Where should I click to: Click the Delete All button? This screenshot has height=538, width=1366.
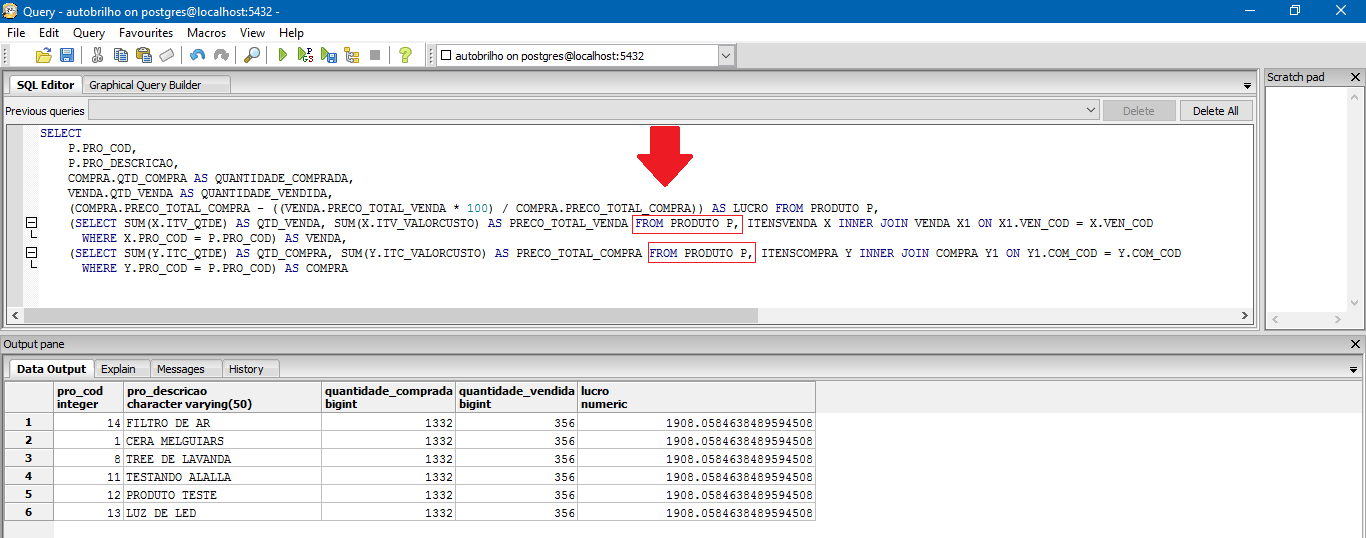pos(1216,111)
